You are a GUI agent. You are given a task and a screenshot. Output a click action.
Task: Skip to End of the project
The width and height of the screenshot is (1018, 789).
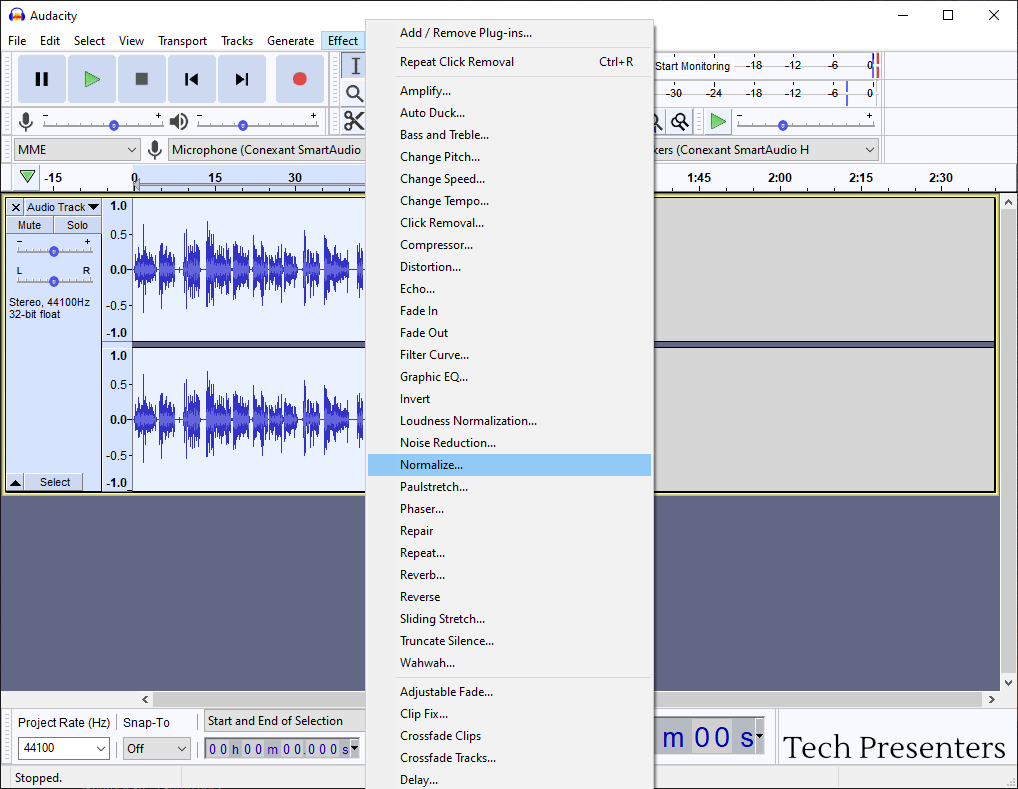click(x=242, y=79)
